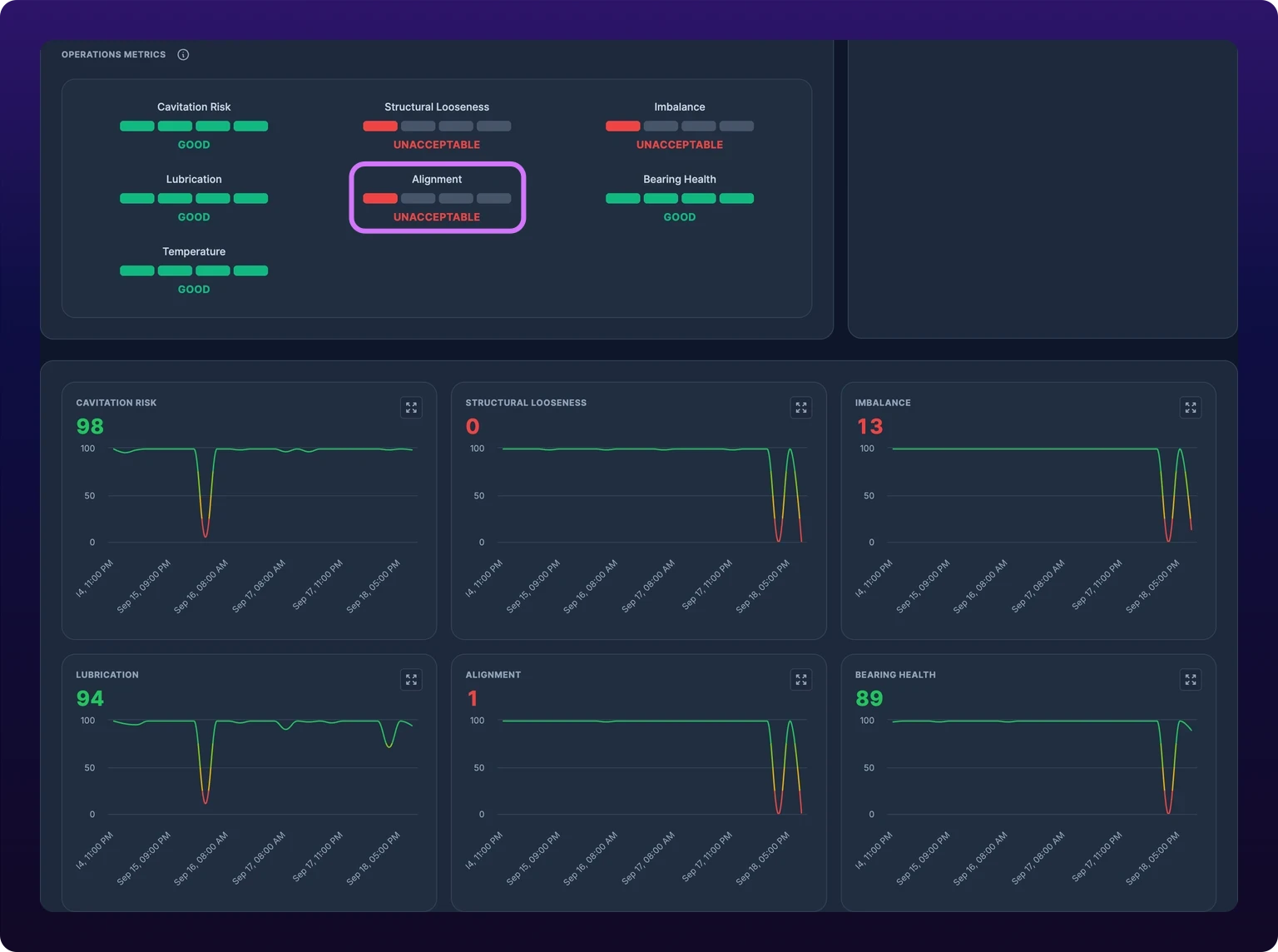The width and height of the screenshot is (1278, 952).
Task: Expand the Structural Looseness chart
Action: click(x=801, y=408)
